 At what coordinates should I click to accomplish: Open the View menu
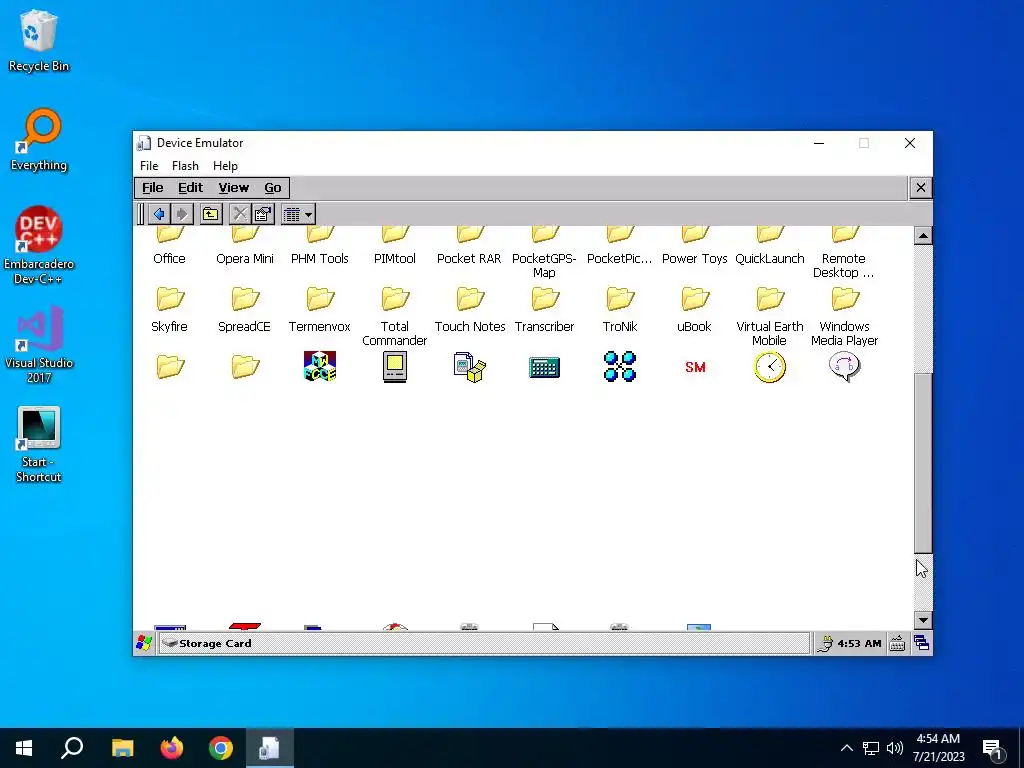click(234, 188)
